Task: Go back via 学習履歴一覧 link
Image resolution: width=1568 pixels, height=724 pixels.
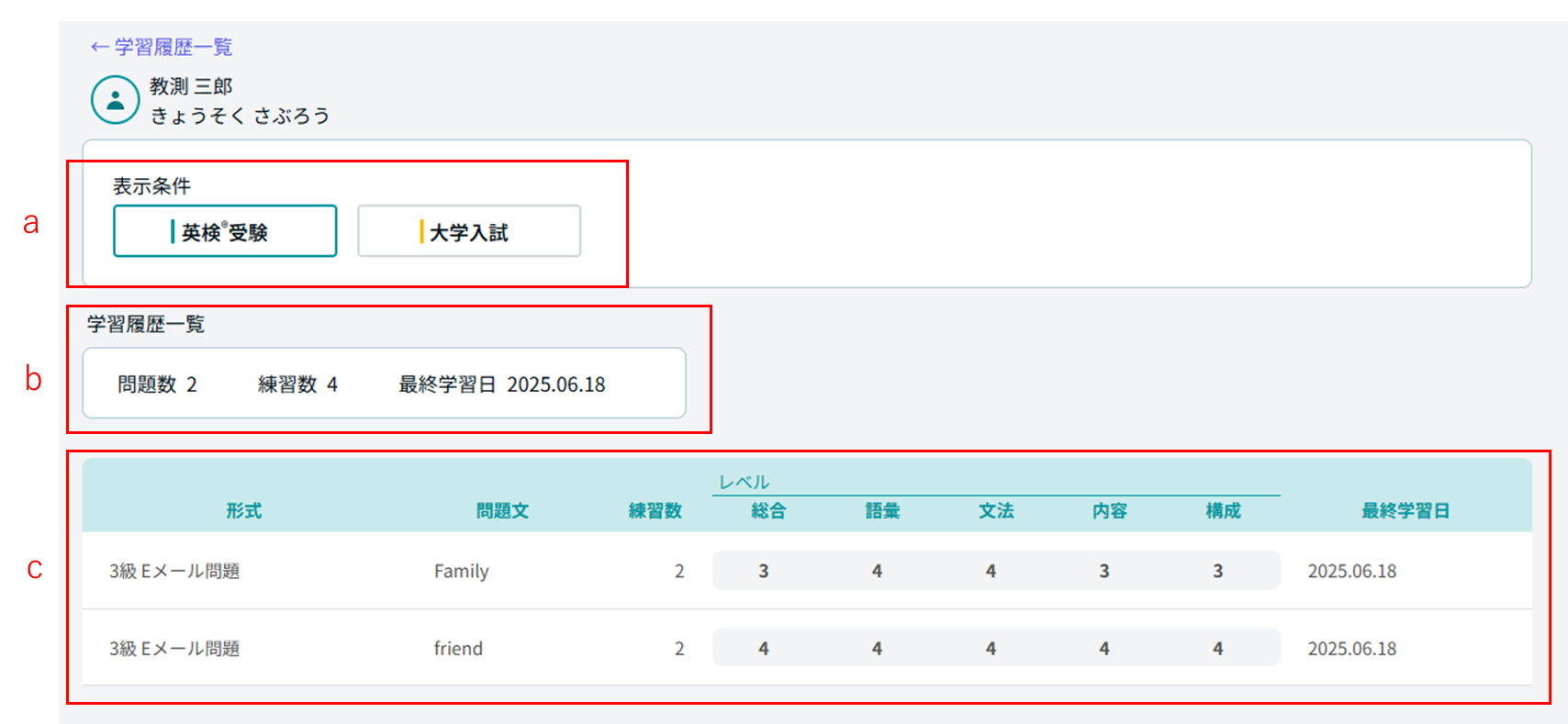Action: coord(162,47)
